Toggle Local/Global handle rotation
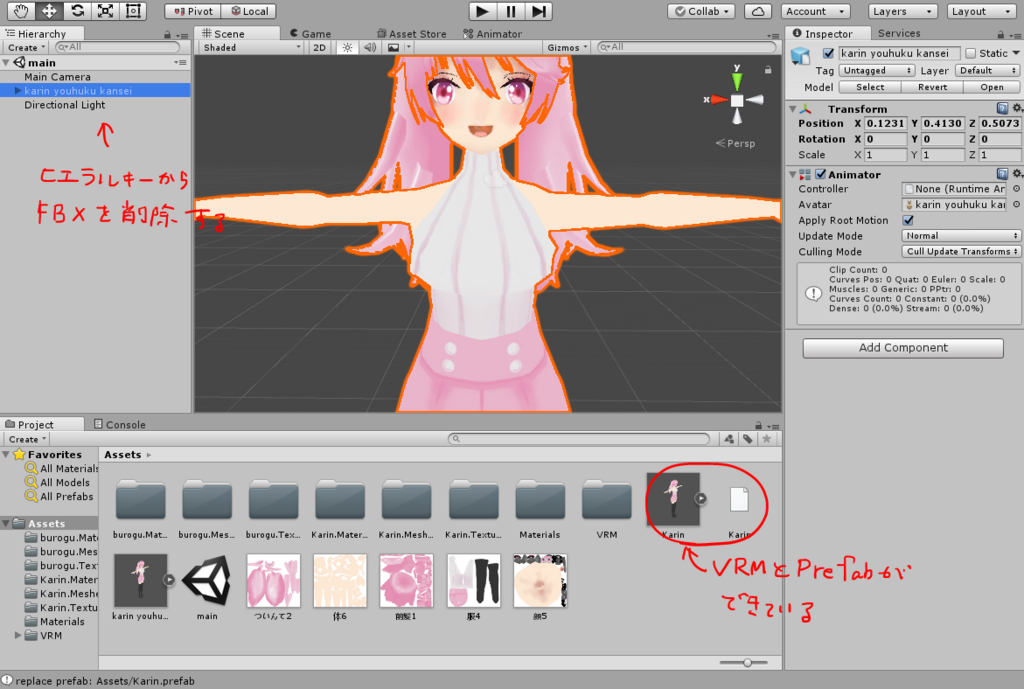Image resolution: width=1024 pixels, height=689 pixels. [x=249, y=11]
